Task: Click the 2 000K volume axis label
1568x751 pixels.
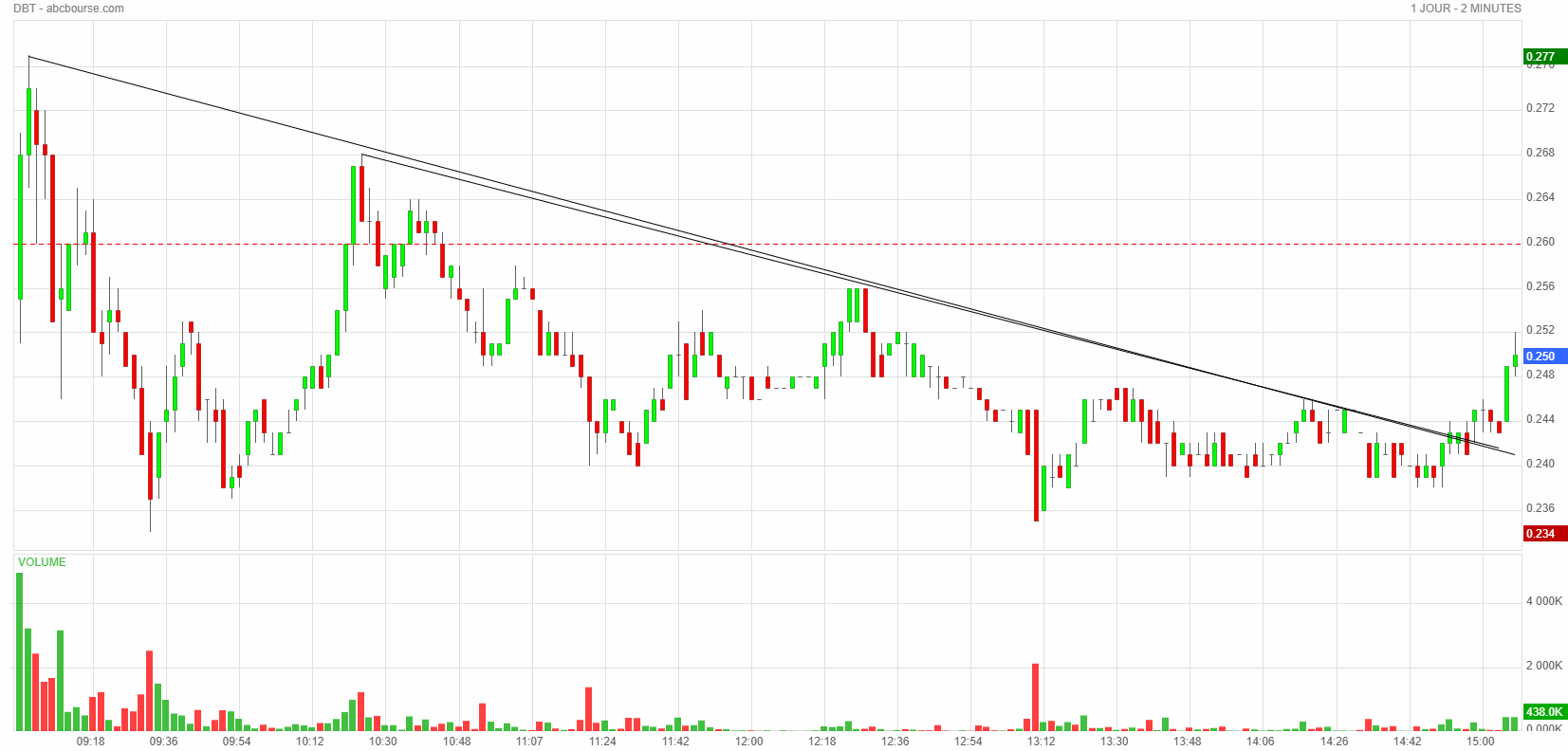Action: tap(1544, 666)
